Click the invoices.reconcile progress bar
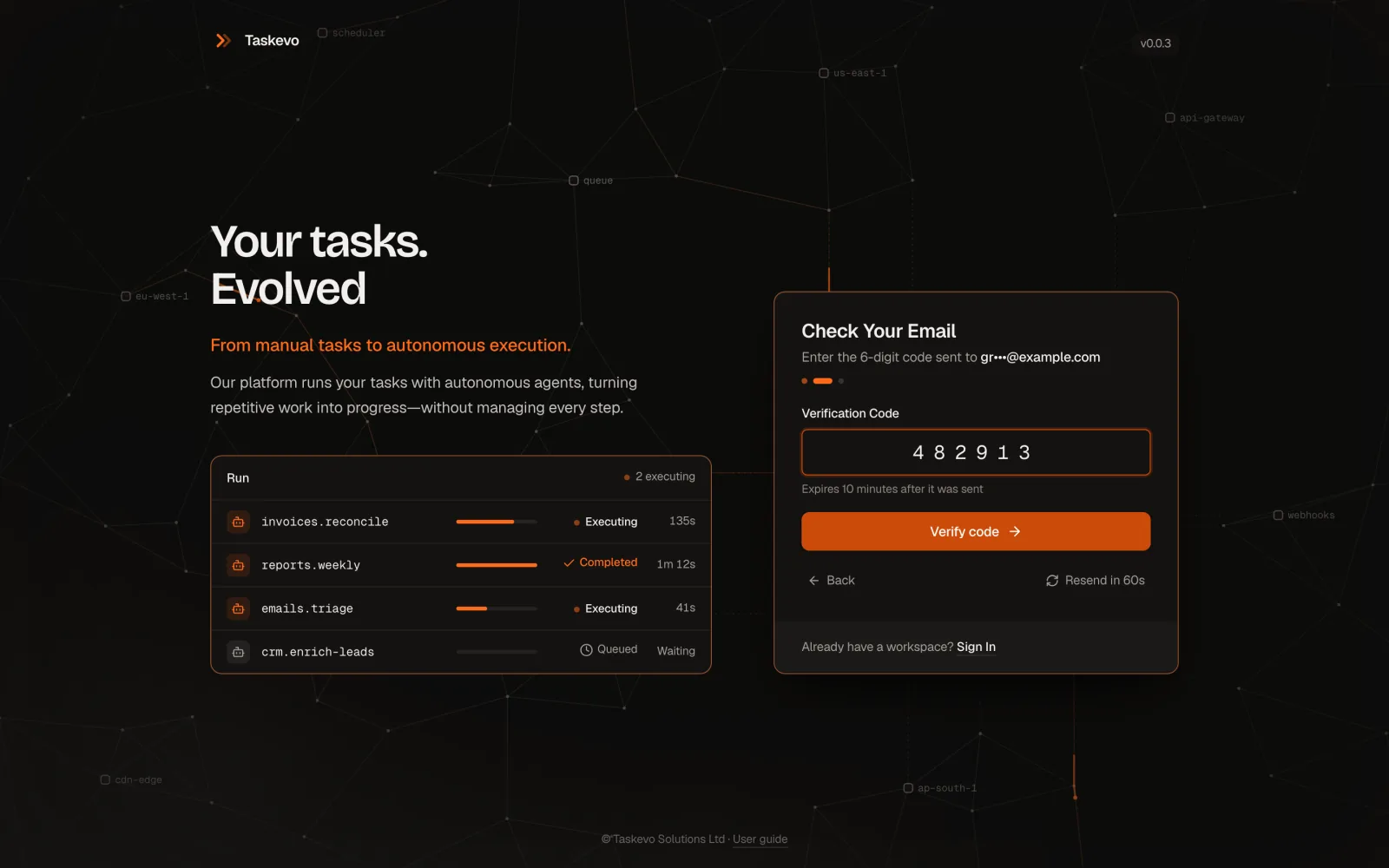1389x868 pixels. pyautogui.click(x=497, y=522)
